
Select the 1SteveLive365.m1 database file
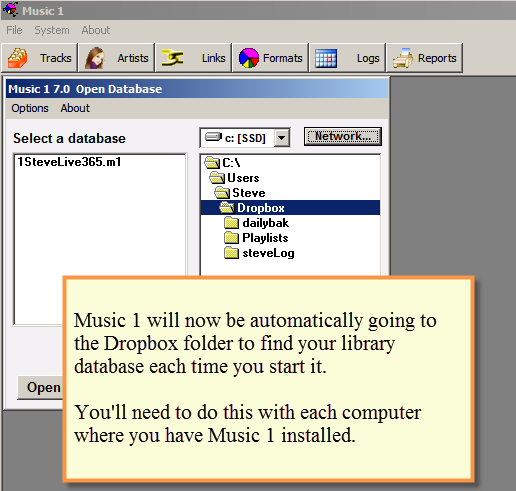69,162
